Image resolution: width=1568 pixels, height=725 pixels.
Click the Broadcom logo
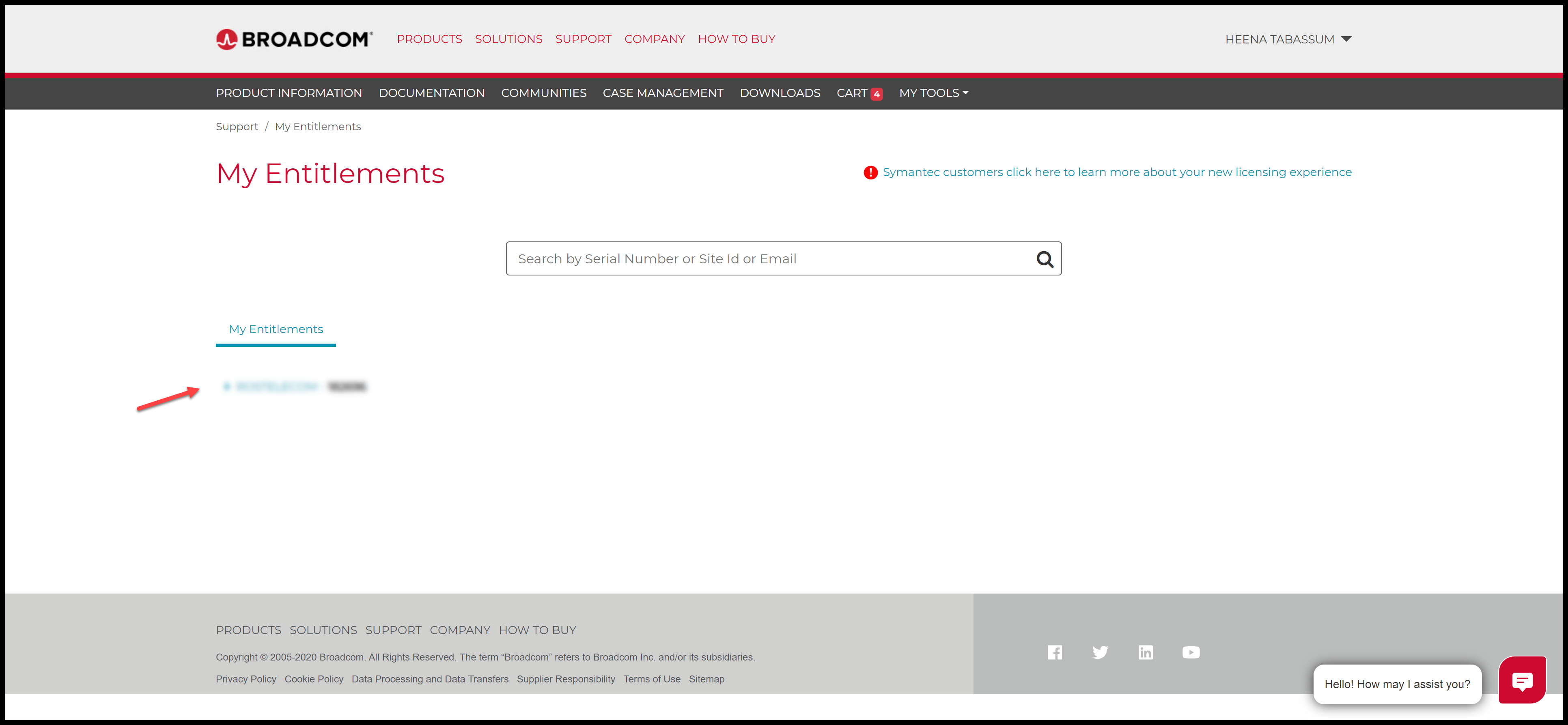tap(294, 40)
